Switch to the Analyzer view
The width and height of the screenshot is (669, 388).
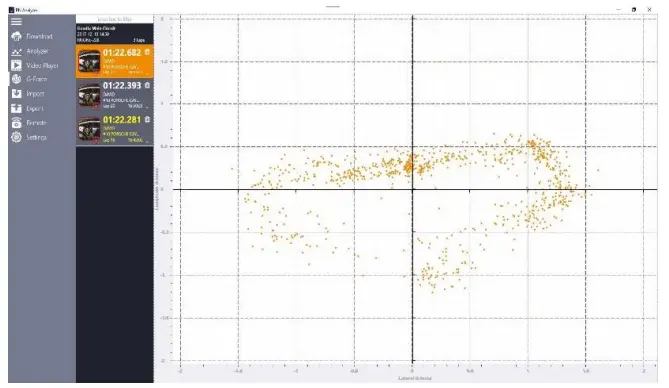tap(31, 51)
